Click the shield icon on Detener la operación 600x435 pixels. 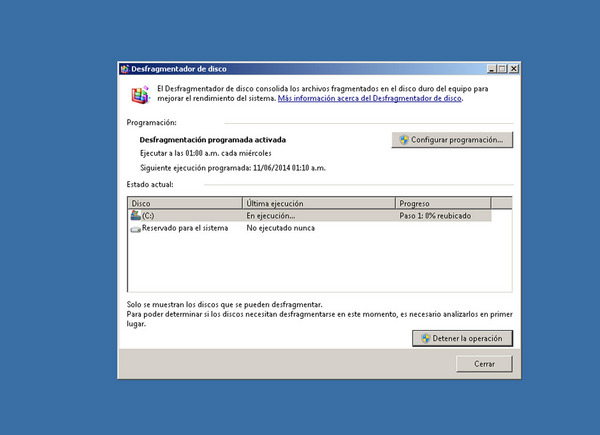pyautogui.click(x=426, y=338)
